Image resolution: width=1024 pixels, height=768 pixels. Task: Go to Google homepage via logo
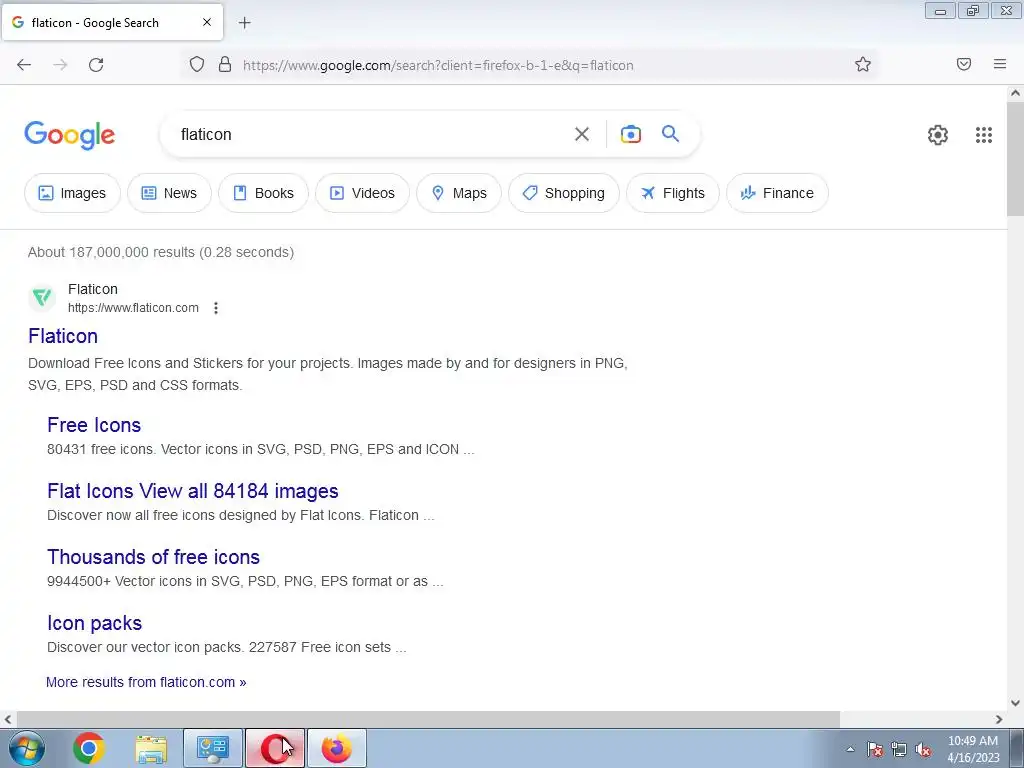70,135
